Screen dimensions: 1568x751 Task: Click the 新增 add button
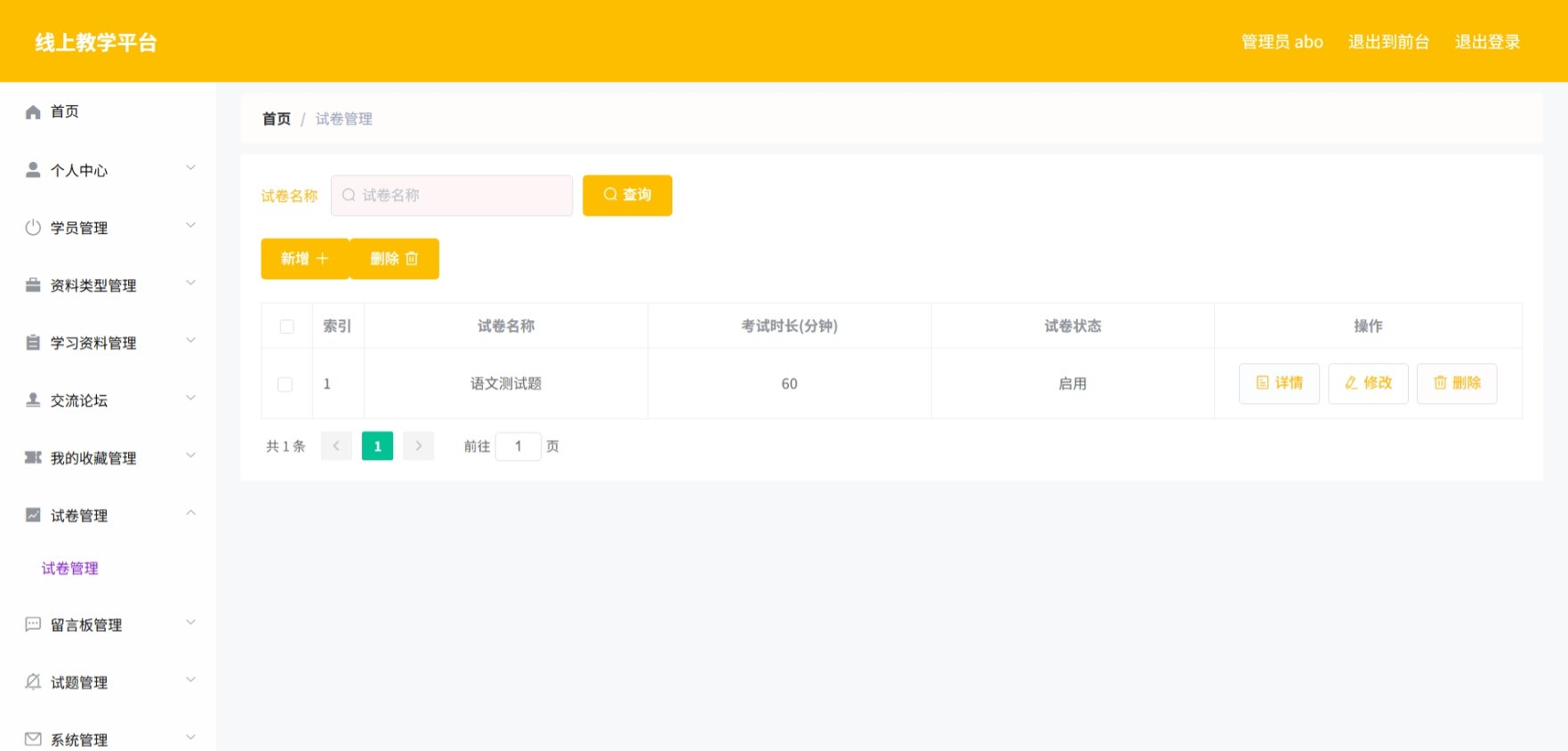pos(304,259)
